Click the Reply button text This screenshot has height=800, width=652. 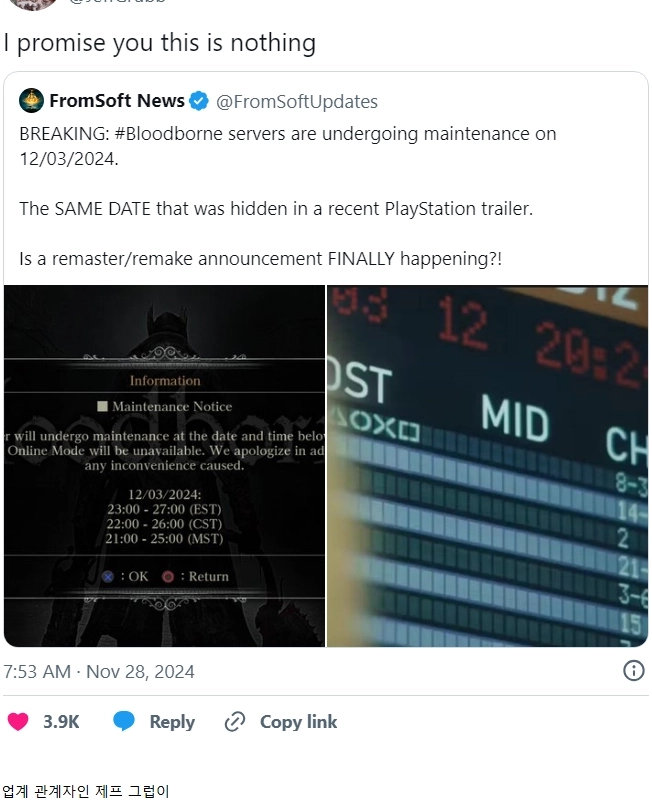(172, 722)
